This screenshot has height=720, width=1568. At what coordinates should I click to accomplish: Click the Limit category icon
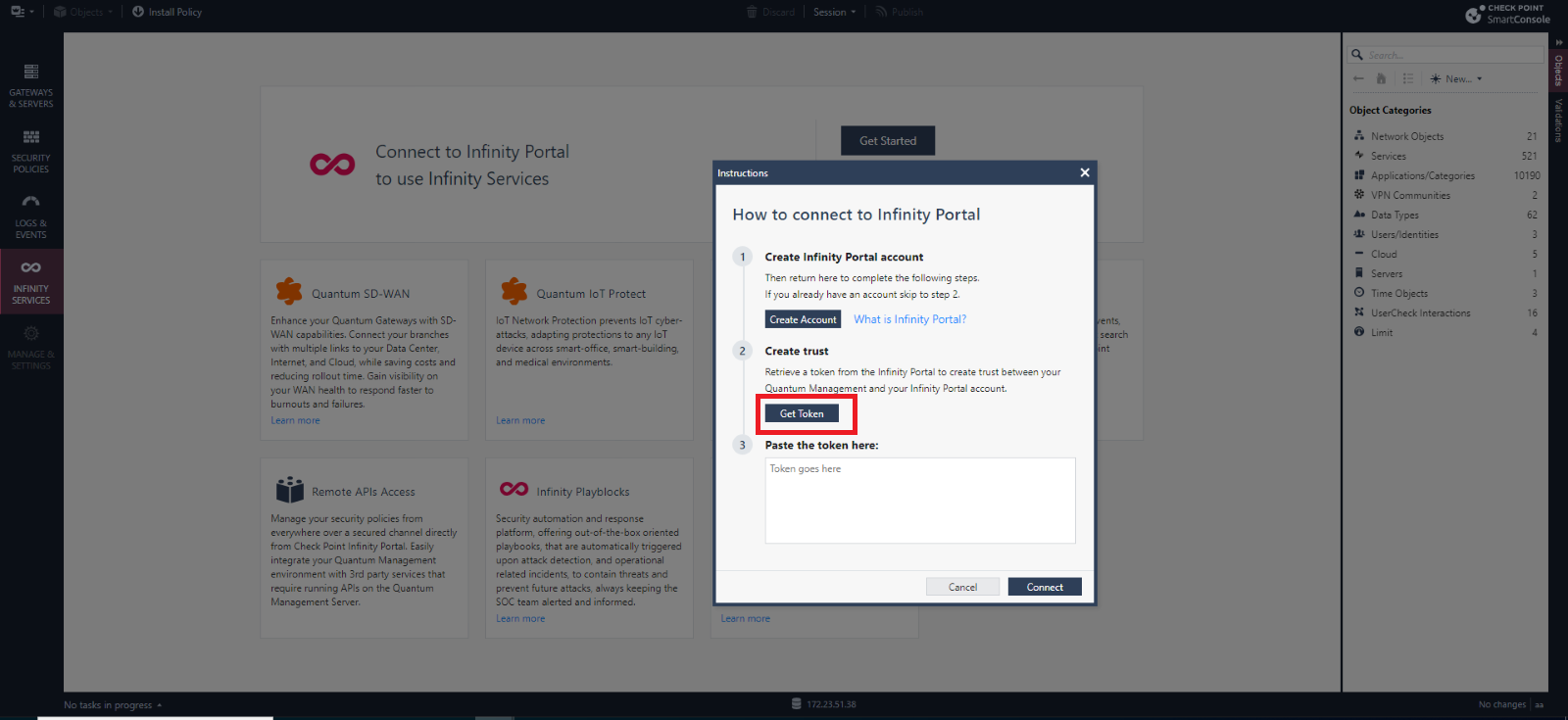click(x=1359, y=331)
